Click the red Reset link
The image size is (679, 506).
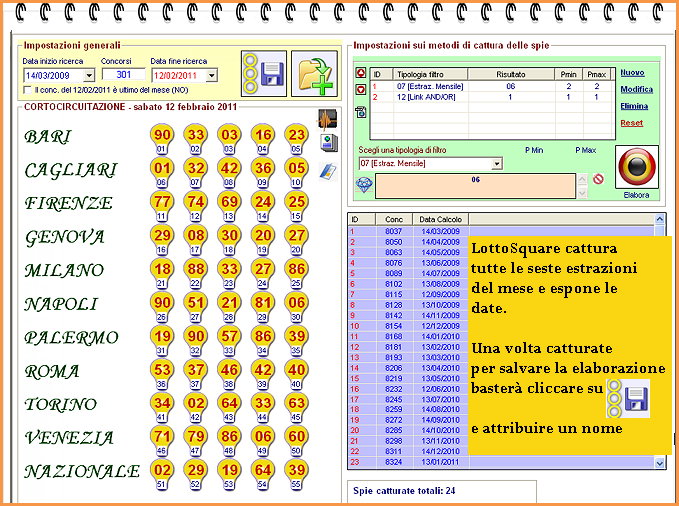(631, 122)
